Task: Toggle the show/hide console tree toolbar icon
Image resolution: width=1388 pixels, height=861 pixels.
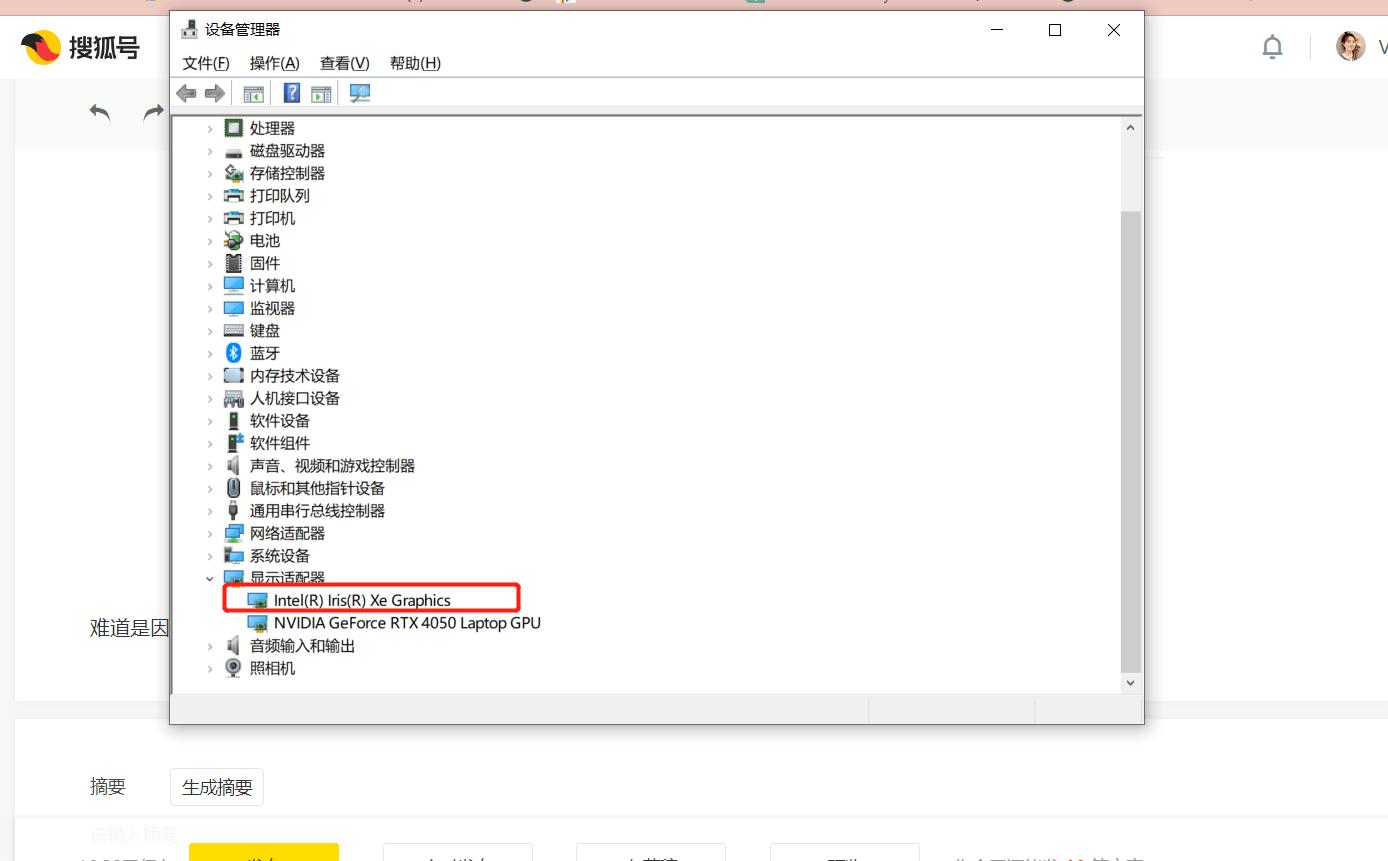Action: pos(253,93)
